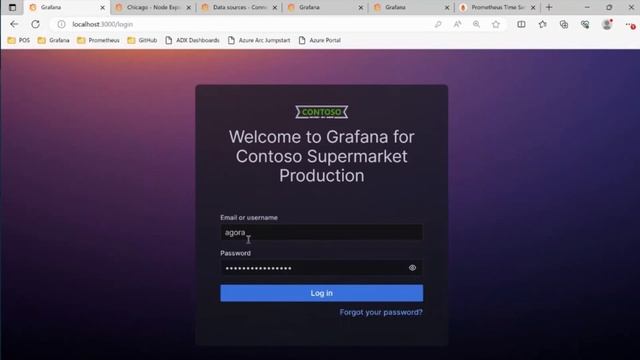The image size is (640, 360).
Task: Click the browser back arrow
Action: tap(14, 24)
